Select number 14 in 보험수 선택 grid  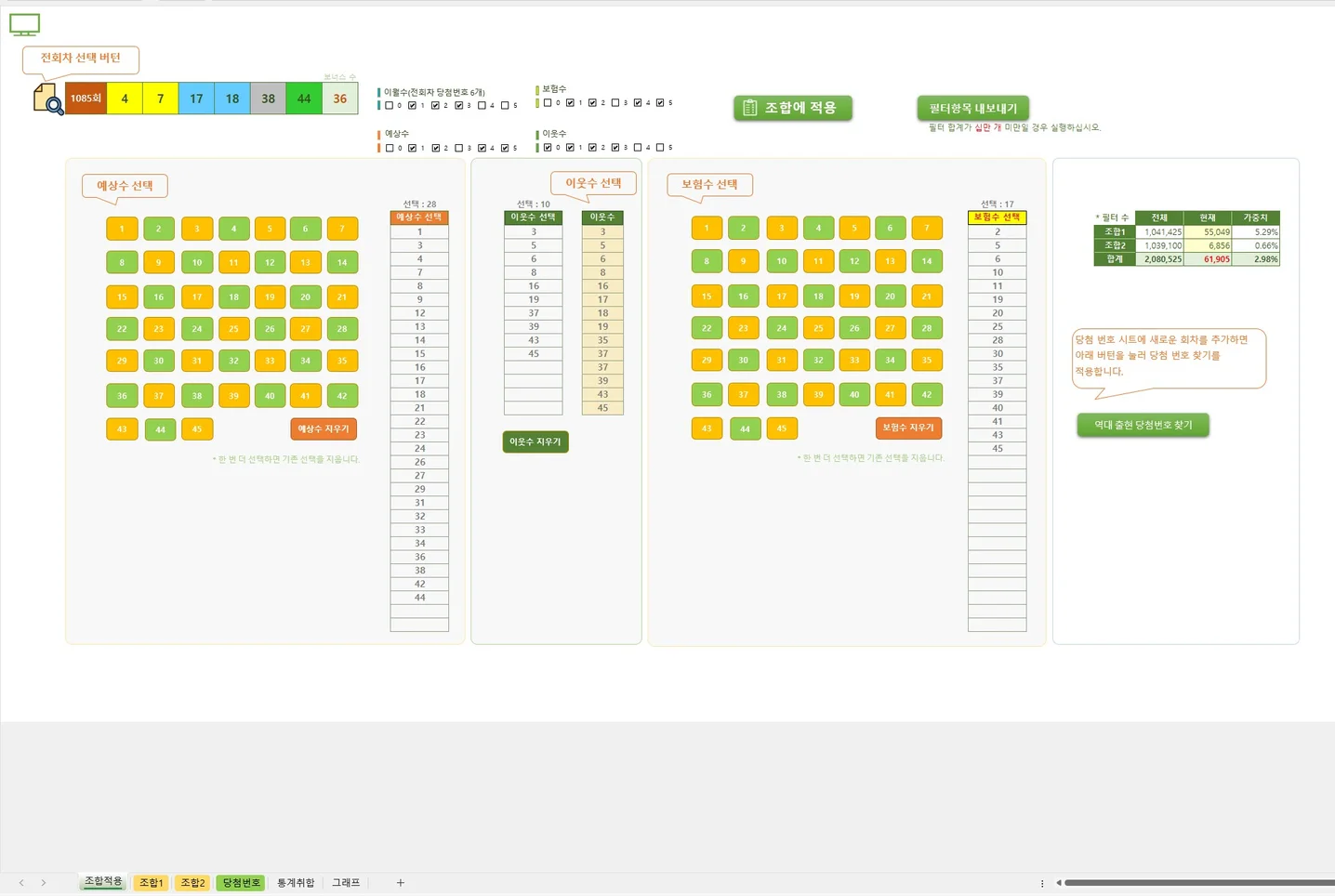pyautogui.click(x=927, y=261)
